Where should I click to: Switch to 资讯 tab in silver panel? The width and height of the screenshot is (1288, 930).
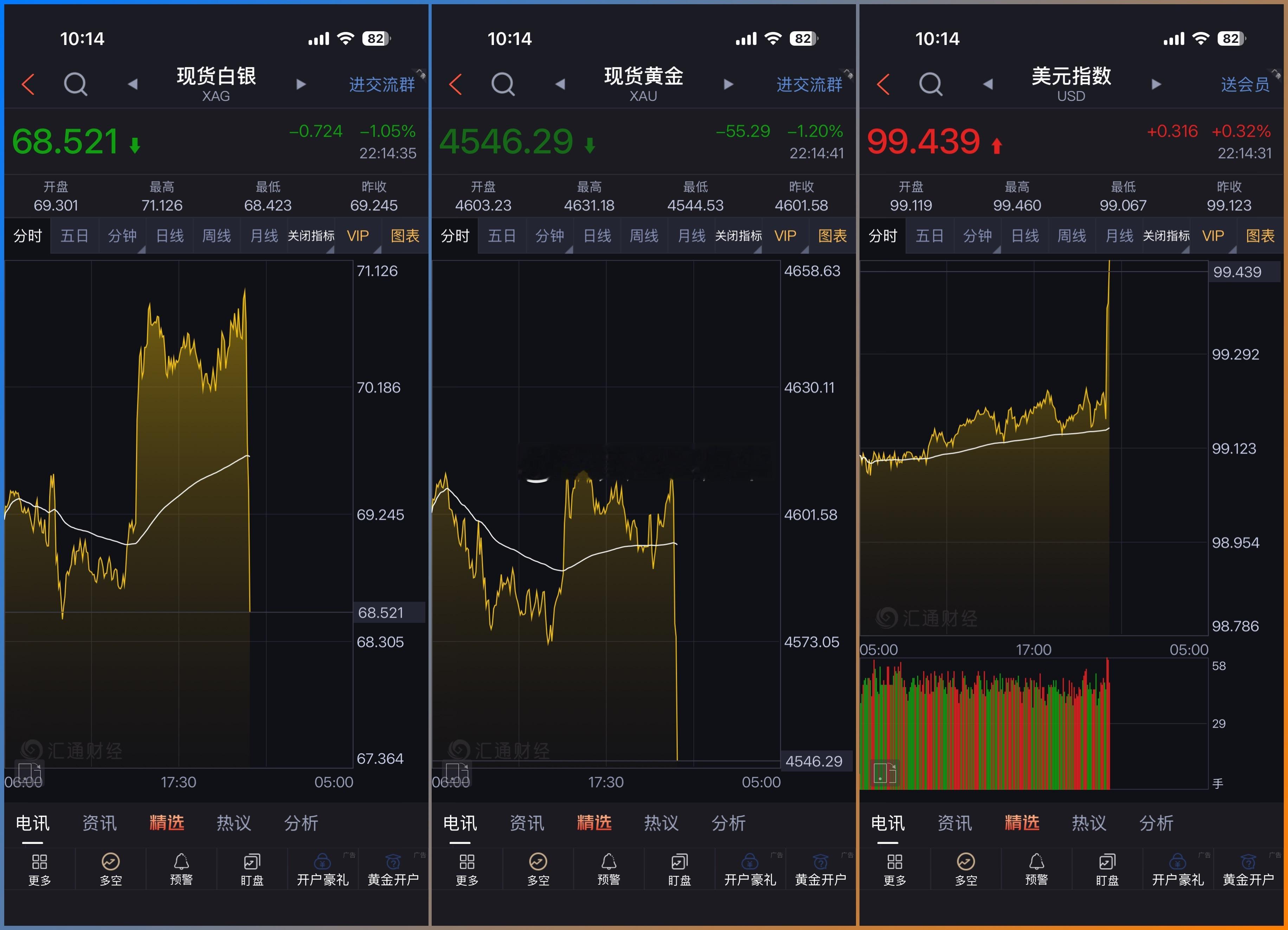point(99,823)
